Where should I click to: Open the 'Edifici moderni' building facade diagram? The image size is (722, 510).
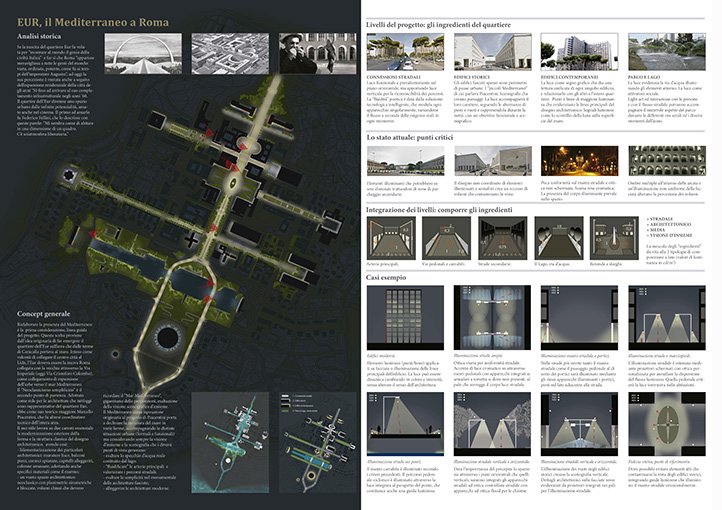pyautogui.click(x=405, y=318)
